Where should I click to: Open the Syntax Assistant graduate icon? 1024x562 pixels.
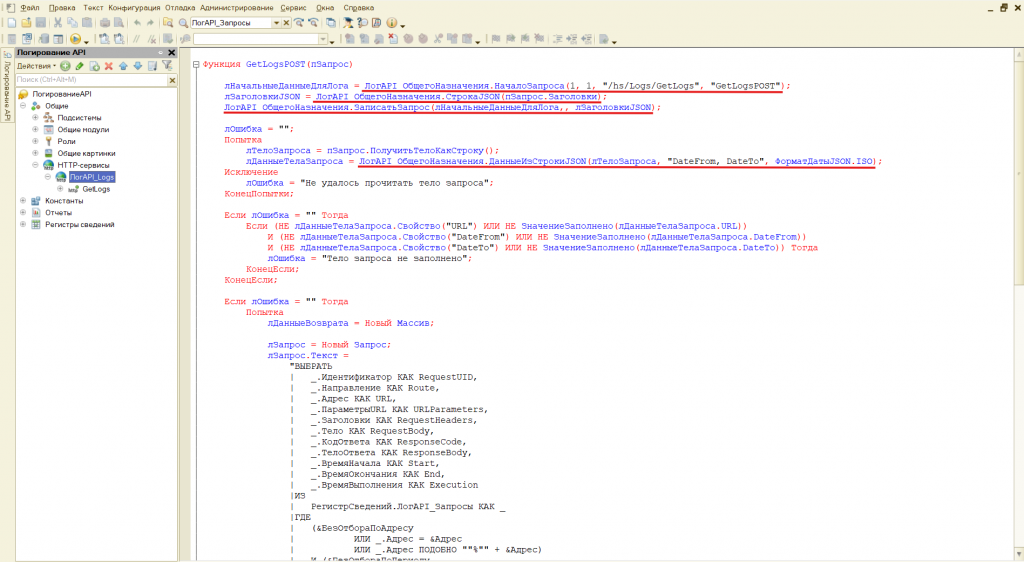click(x=348, y=23)
